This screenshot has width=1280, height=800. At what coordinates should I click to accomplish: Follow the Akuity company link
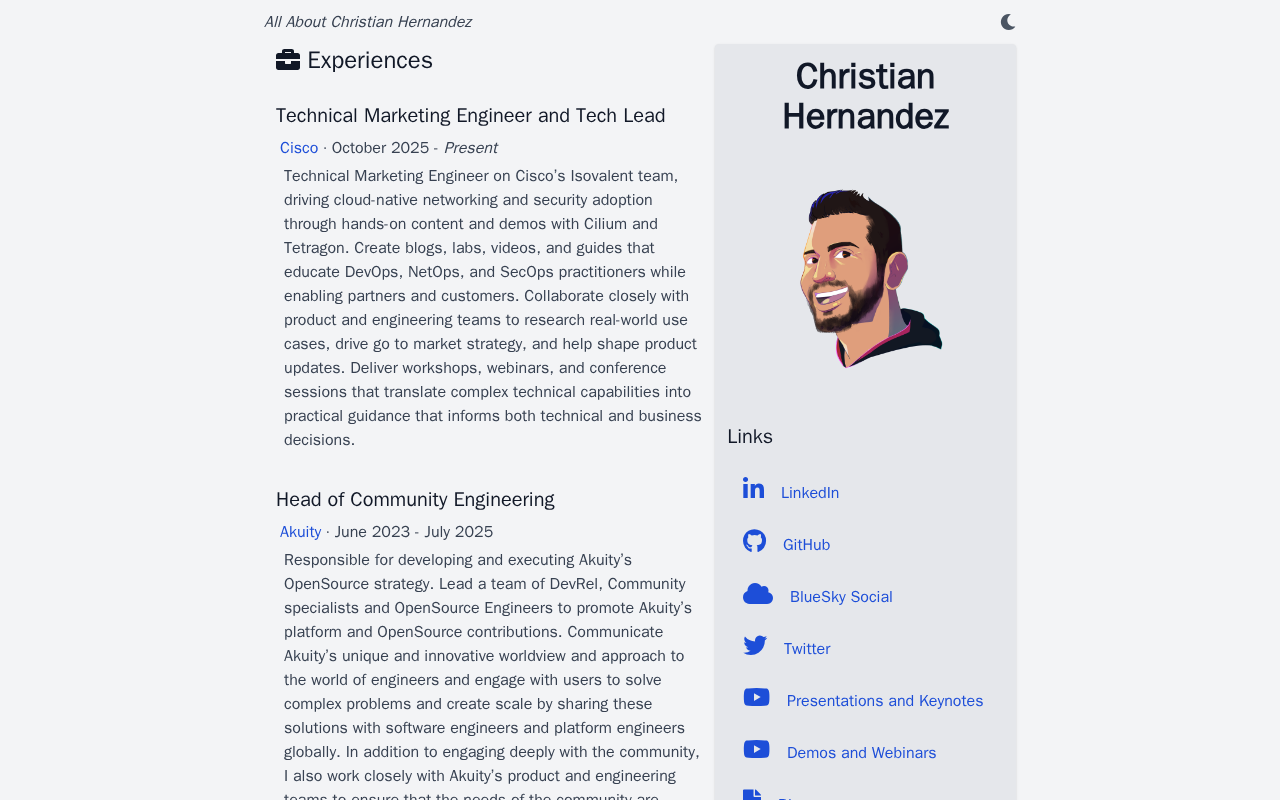click(301, 532)
